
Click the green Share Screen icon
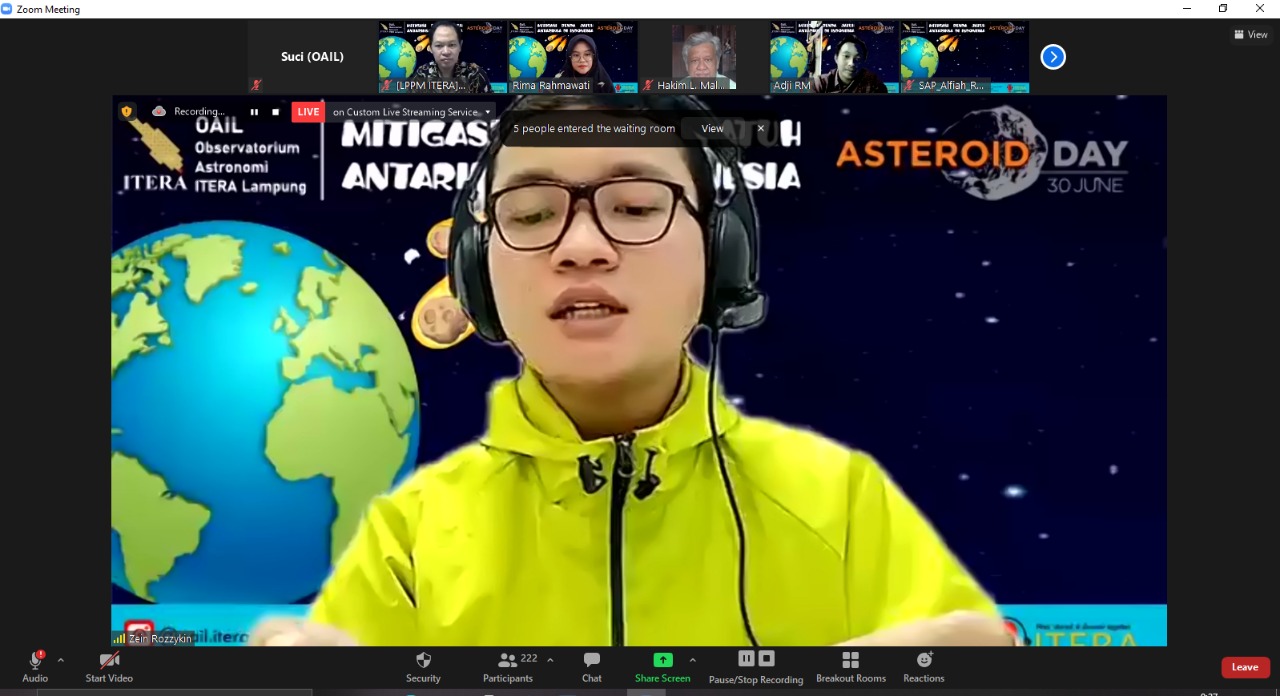click(x=662, y=660)
